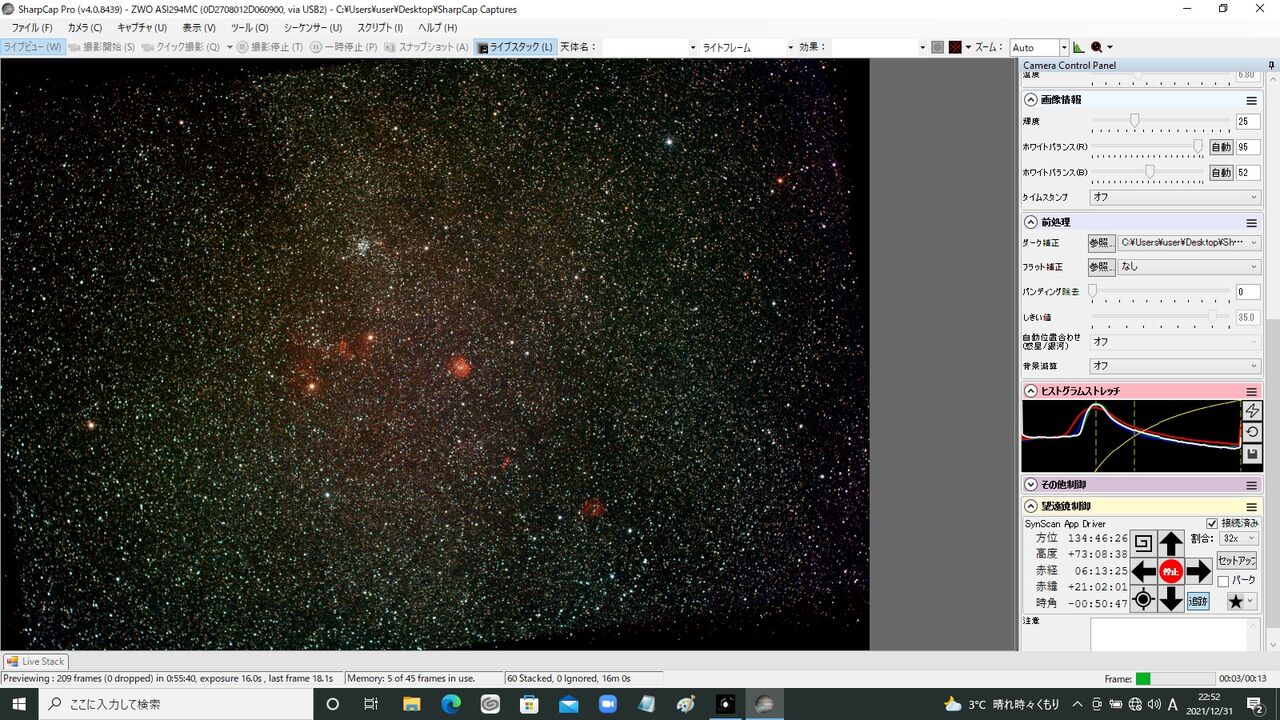The height and width of the screenshot is (720, 1280).
Task: Open the ヘルプ (H) menu
Action: coord(437,28)
